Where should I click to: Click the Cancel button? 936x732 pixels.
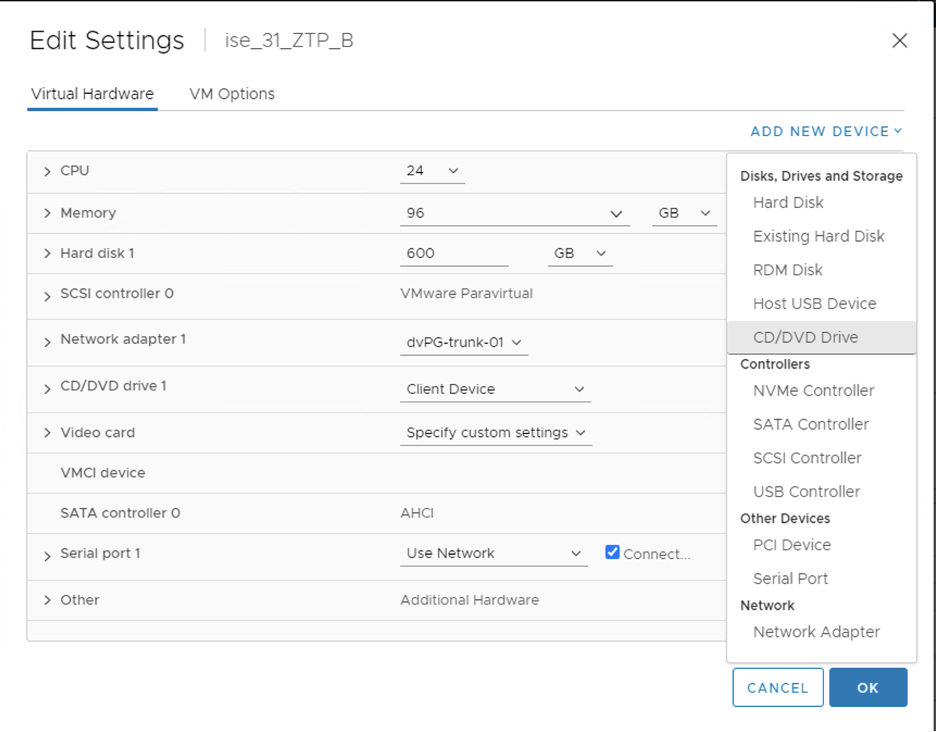[777, 688]
